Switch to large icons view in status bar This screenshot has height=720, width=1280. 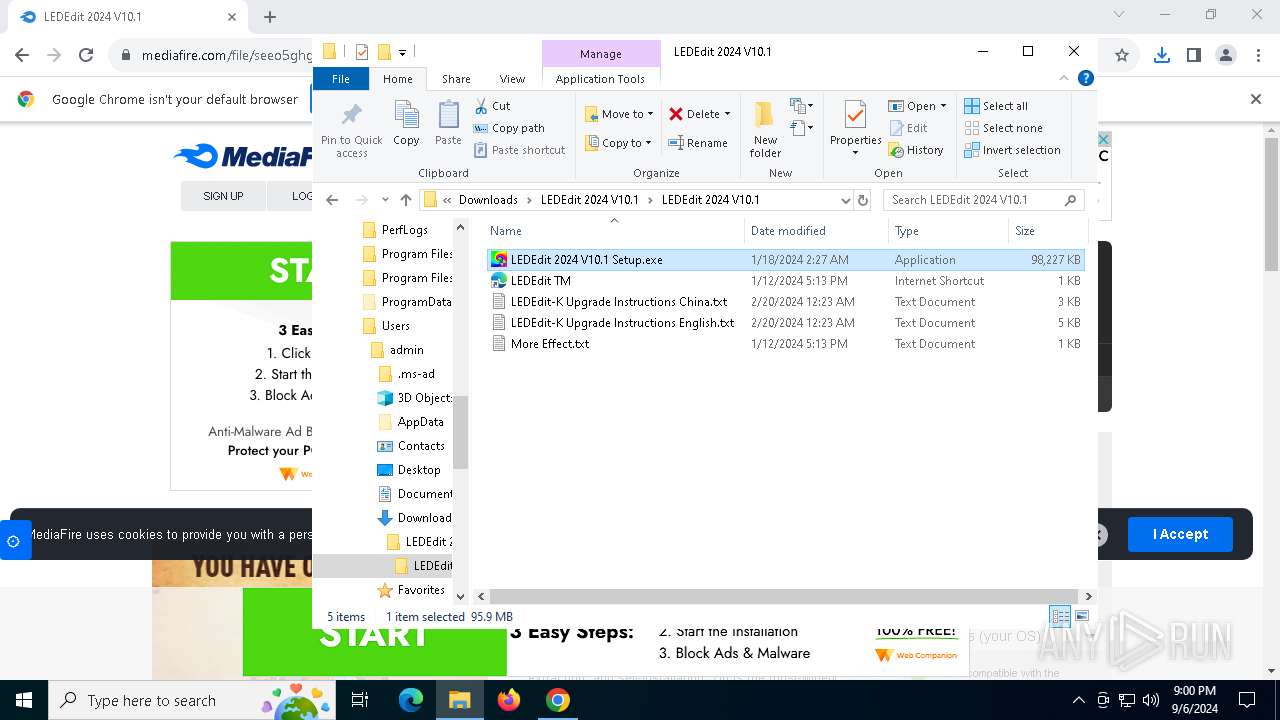click(x=1081, y=616)
